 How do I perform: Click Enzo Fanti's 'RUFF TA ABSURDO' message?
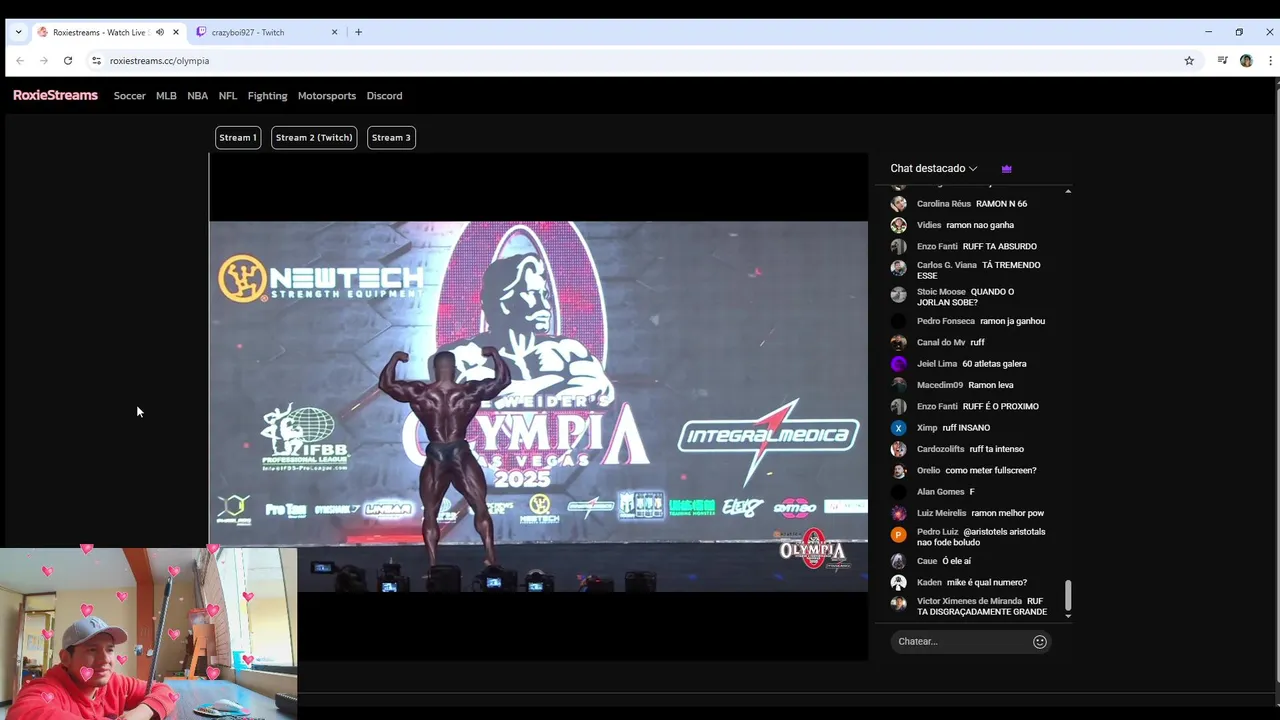1000,246
